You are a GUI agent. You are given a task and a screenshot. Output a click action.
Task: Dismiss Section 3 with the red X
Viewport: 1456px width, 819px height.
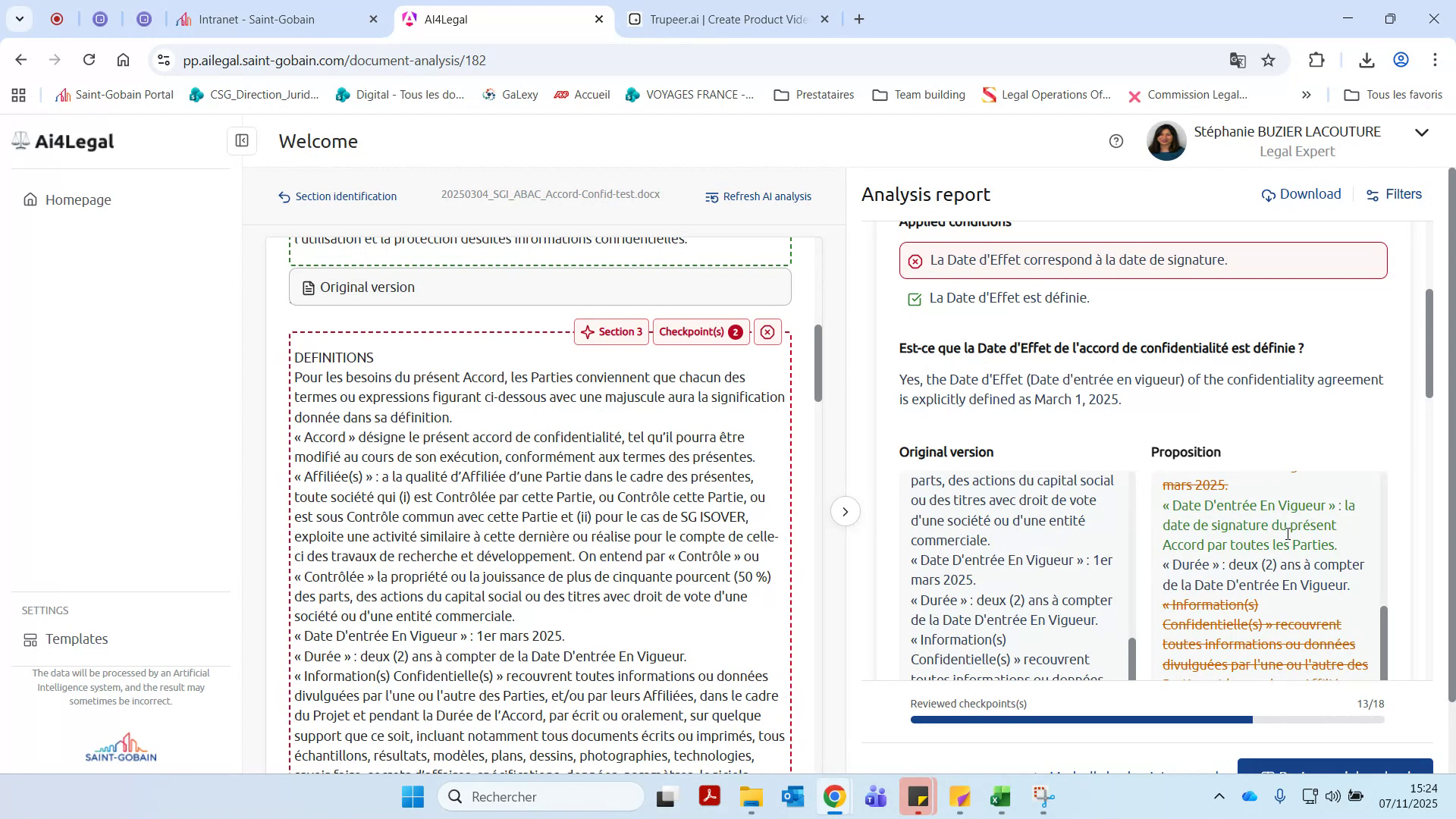pos(768,331)
